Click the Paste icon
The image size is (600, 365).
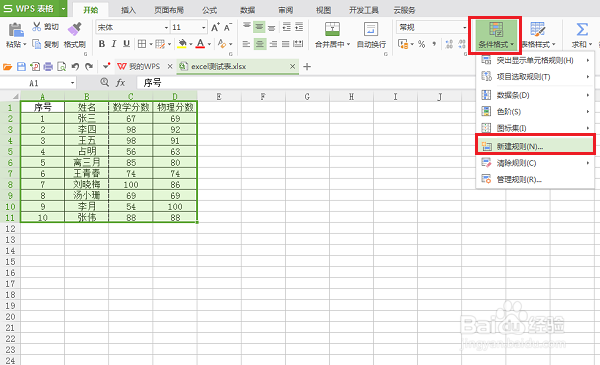16,30
